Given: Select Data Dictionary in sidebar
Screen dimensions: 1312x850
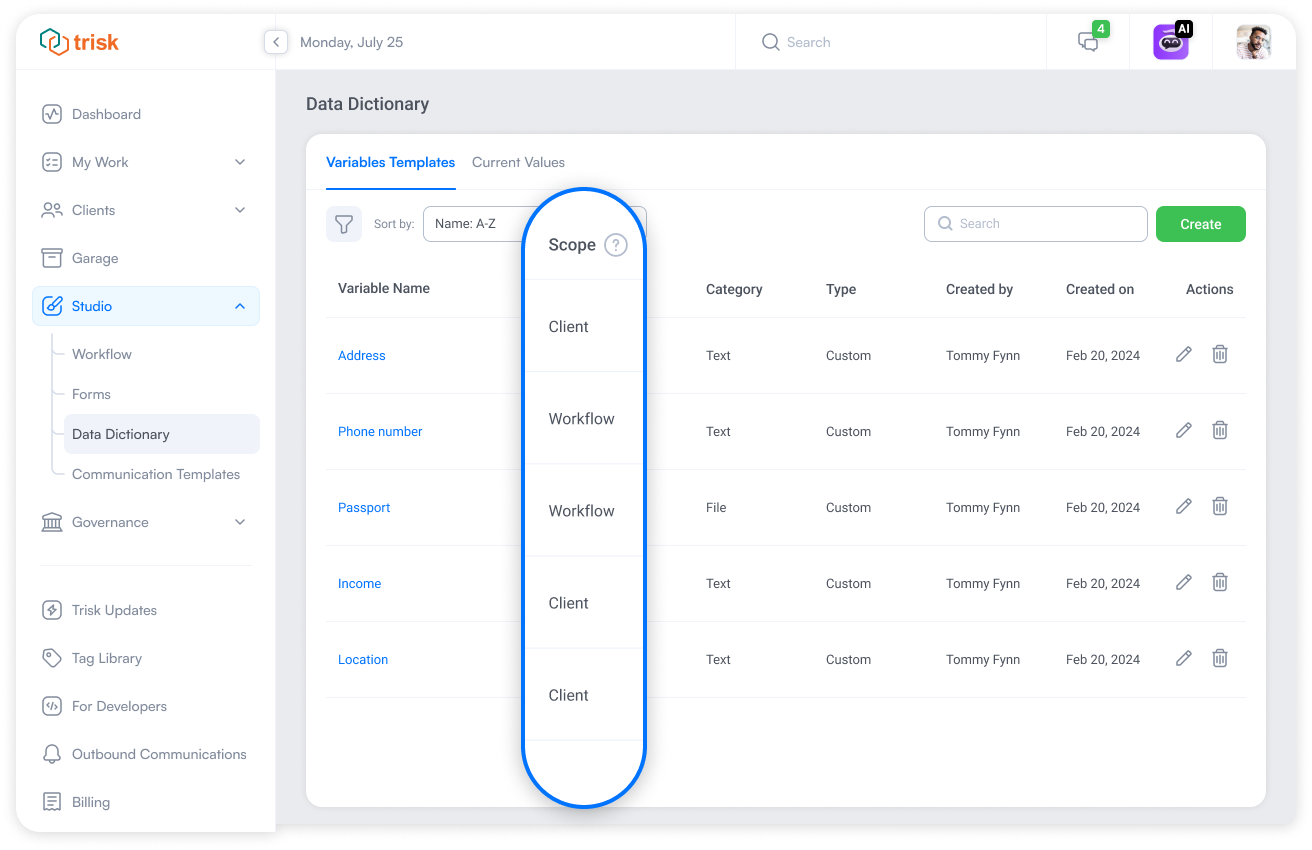Looking at the screenshot, I should point(162,434).
